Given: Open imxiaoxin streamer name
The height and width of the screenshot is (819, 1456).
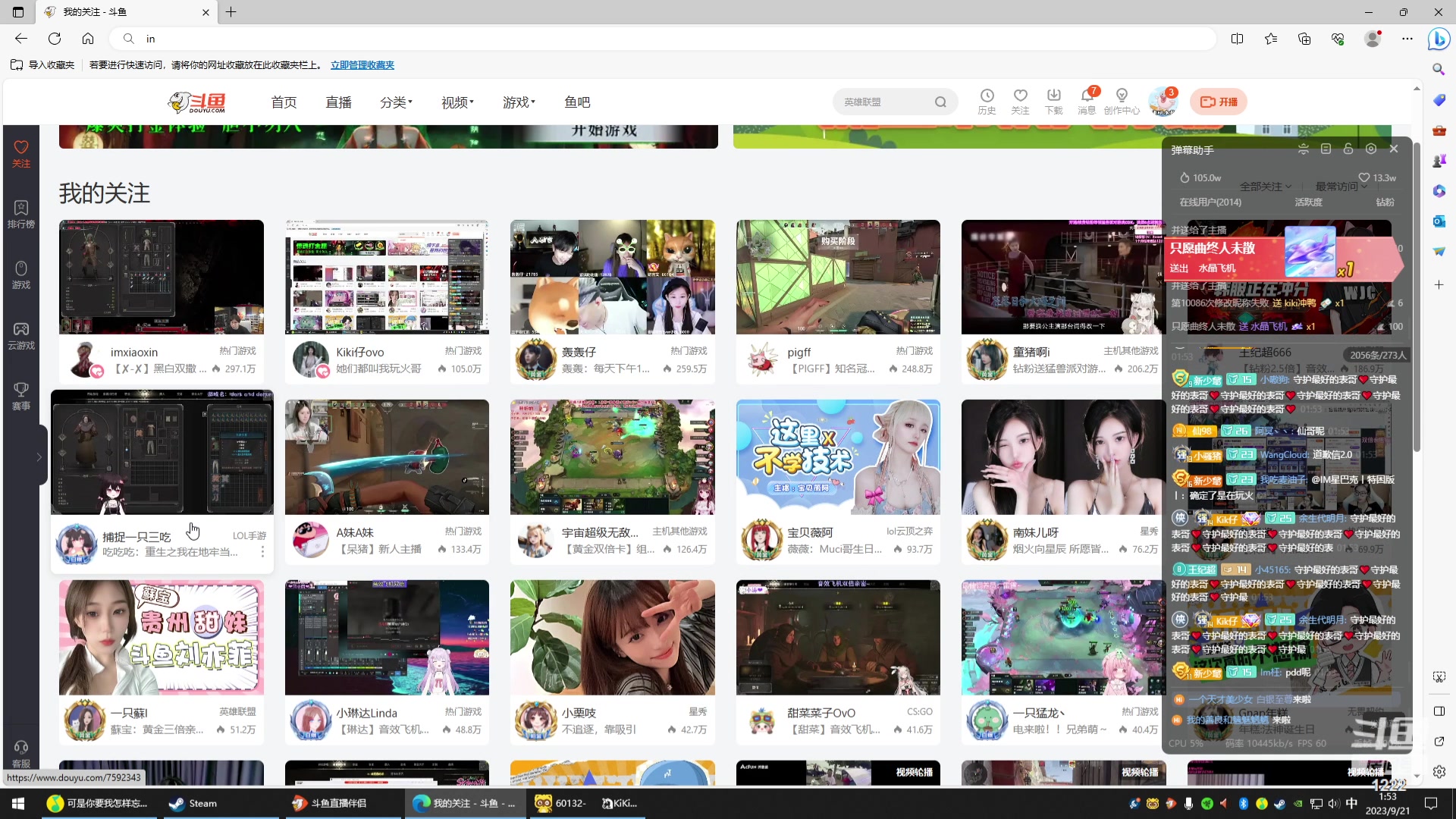Looking at the screenshot, I should [134, 353].
